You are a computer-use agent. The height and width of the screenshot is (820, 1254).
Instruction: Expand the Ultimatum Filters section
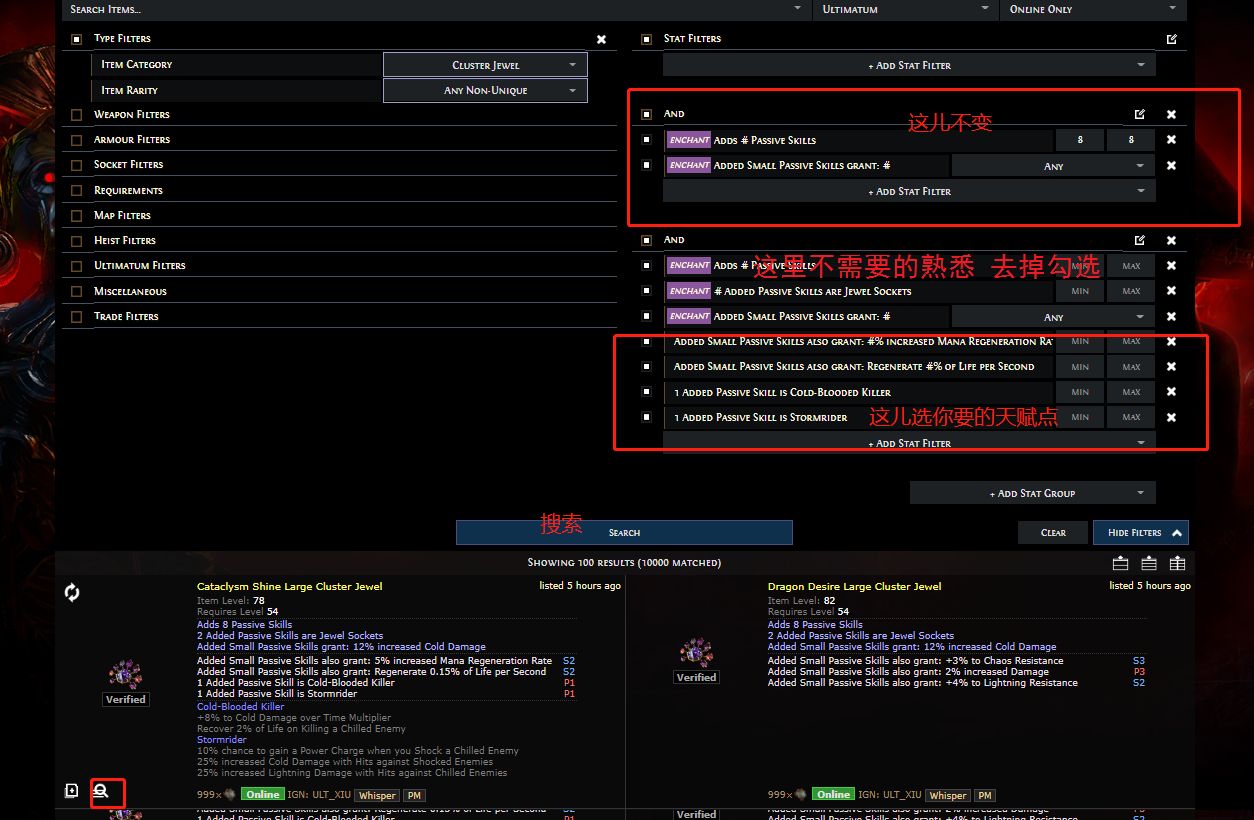(x=139, y=265)
